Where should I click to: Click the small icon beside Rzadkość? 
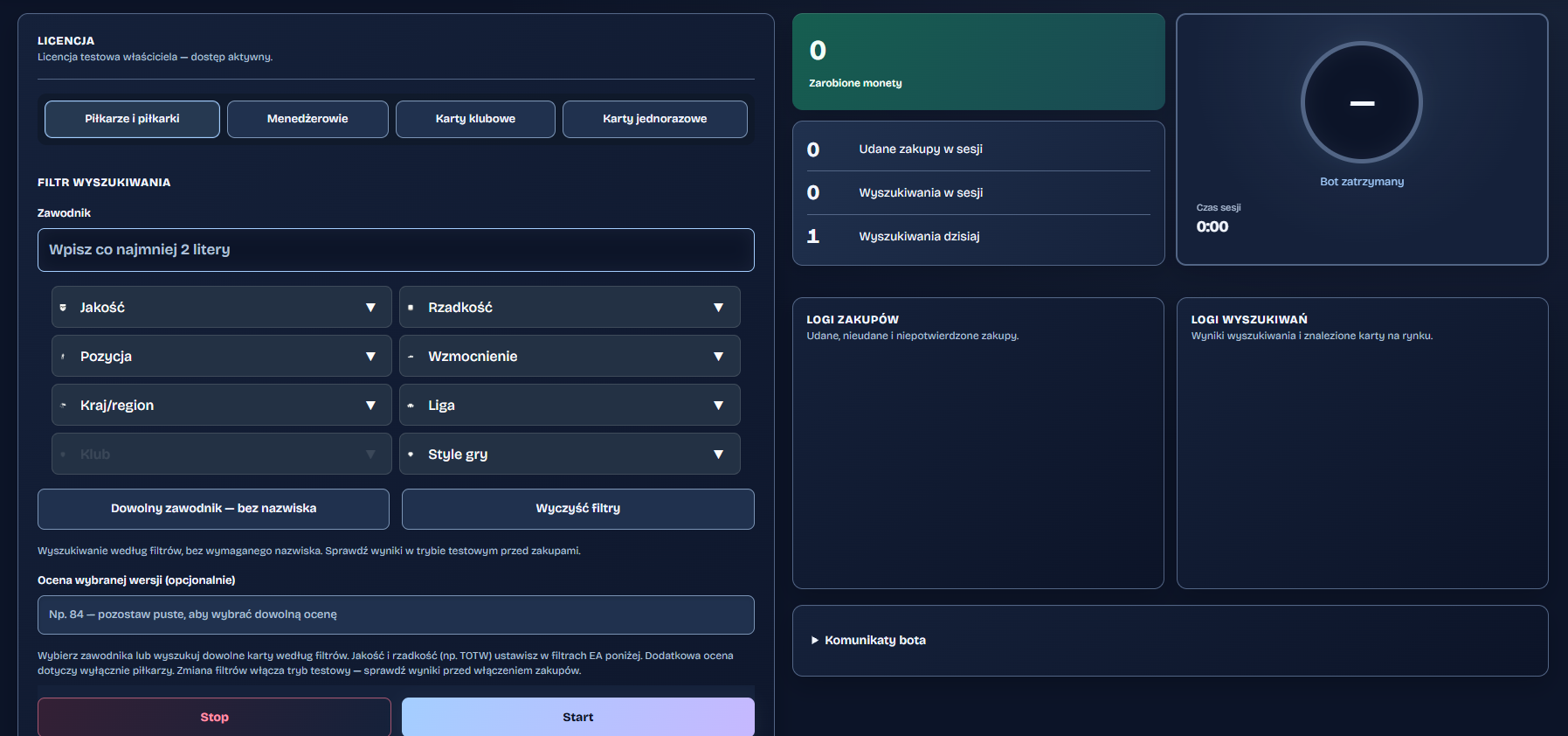[x=411, y=308]
